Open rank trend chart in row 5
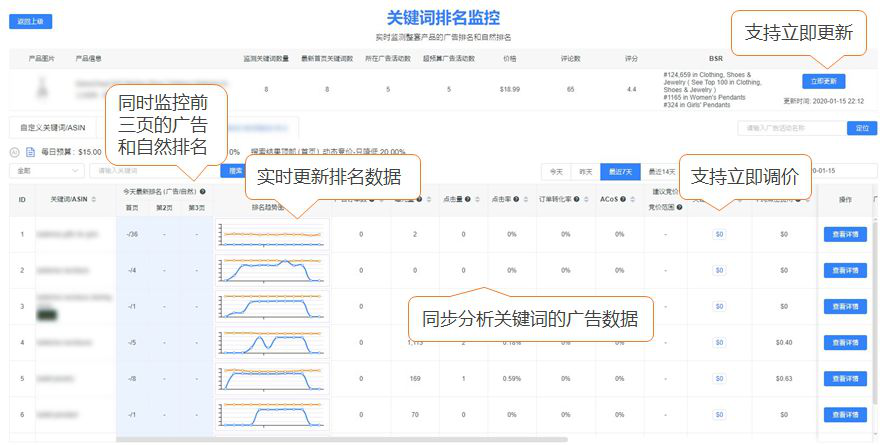 (272, 379)
